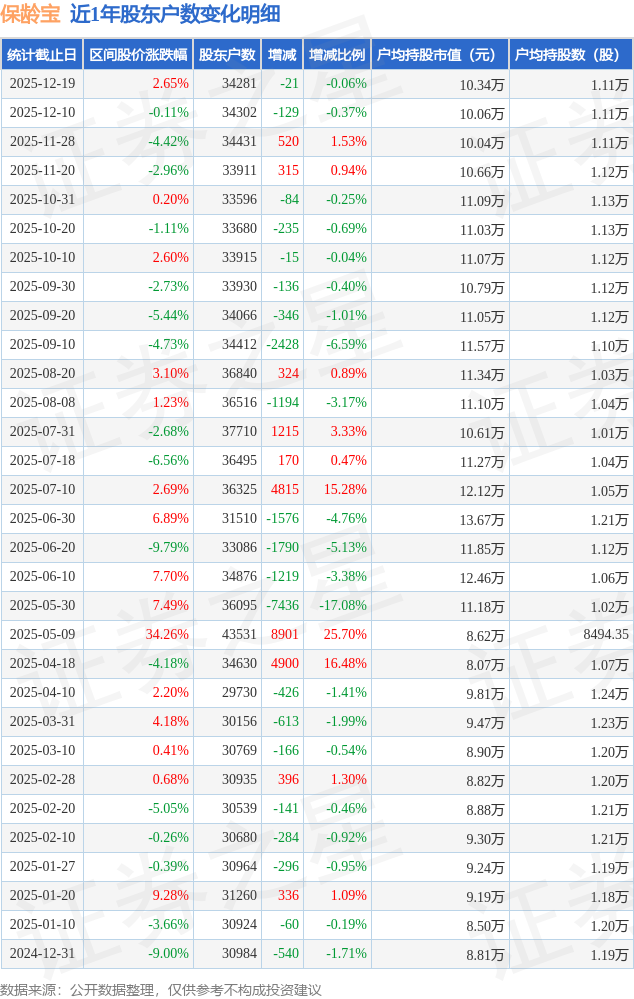Select the 增减比例 column header
This screenshot has width=634, height=999.
pyautogui.click(x=337, y=55)
